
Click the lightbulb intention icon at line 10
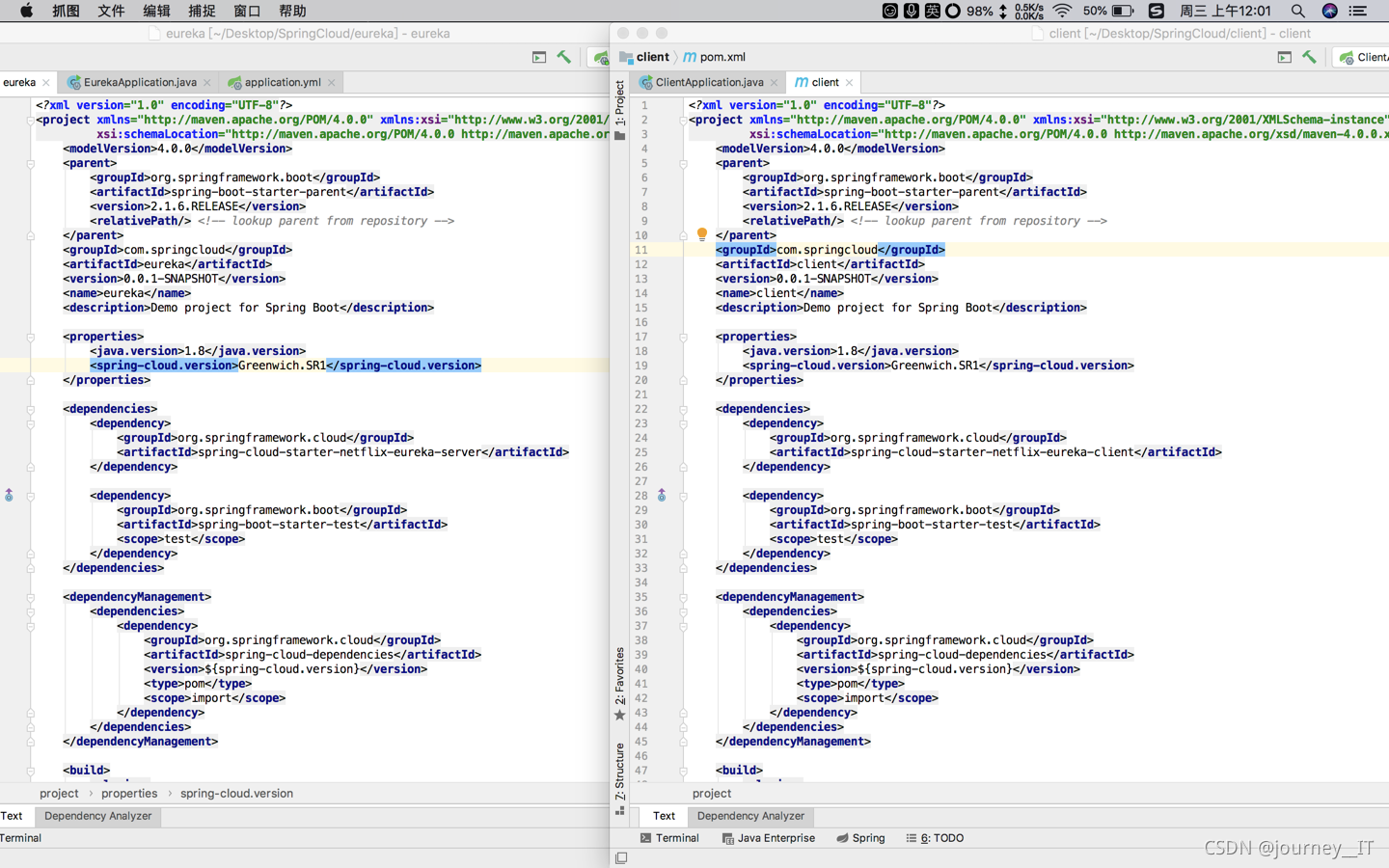tap(702, 234)
